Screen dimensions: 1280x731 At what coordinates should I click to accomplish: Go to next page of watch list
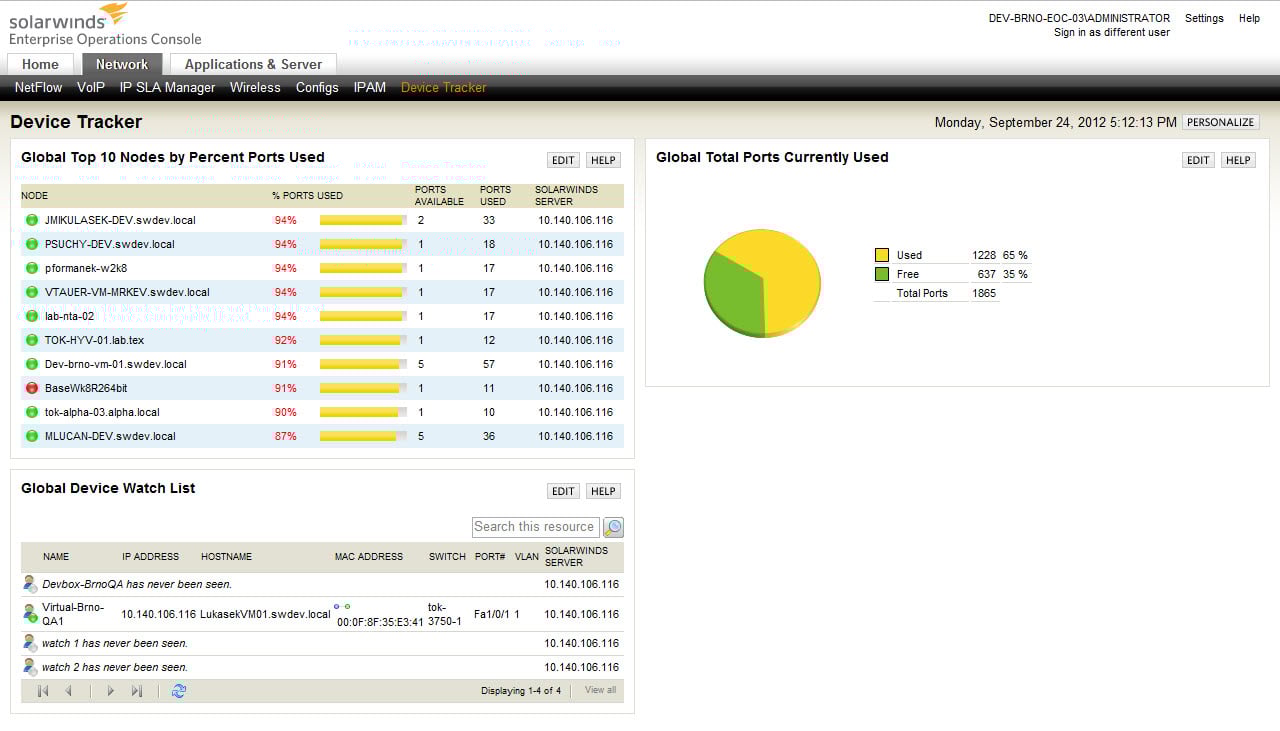(110, 691)
